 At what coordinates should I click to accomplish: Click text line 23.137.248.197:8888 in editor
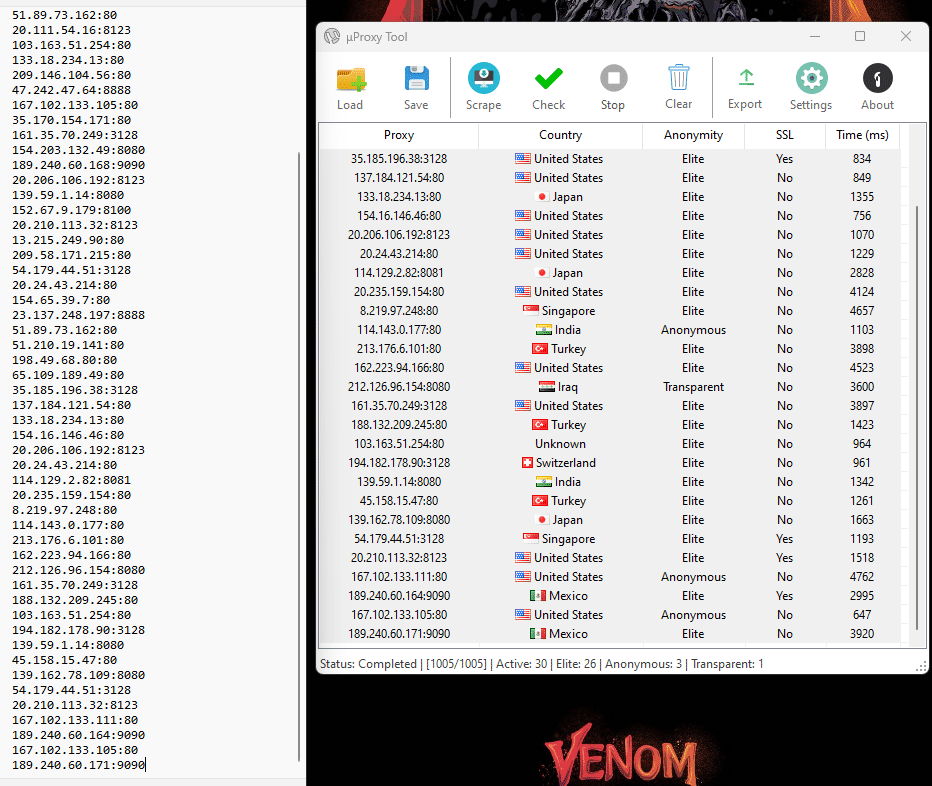78,315
